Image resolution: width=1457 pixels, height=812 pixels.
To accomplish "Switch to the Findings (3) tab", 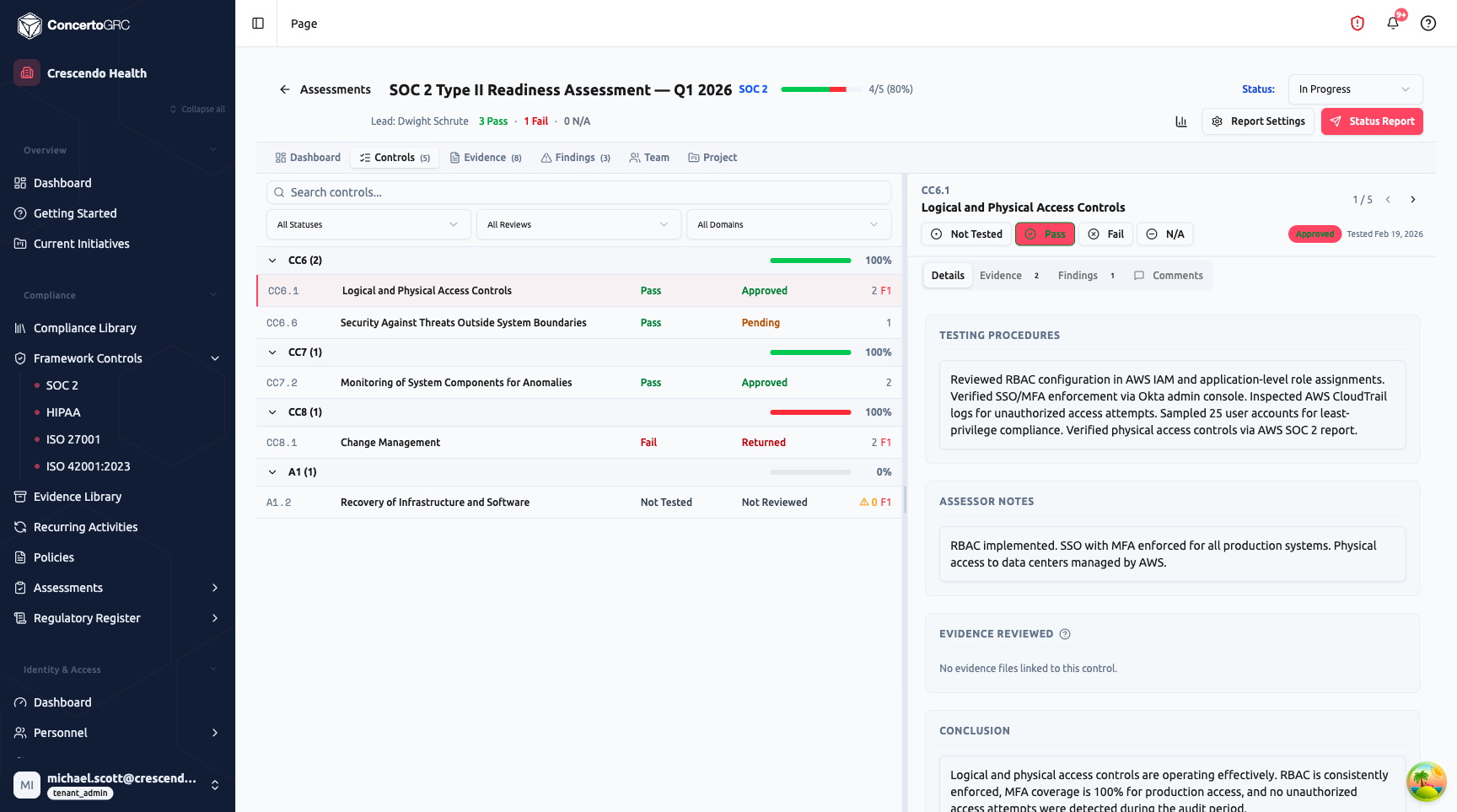I will point(576,158).
